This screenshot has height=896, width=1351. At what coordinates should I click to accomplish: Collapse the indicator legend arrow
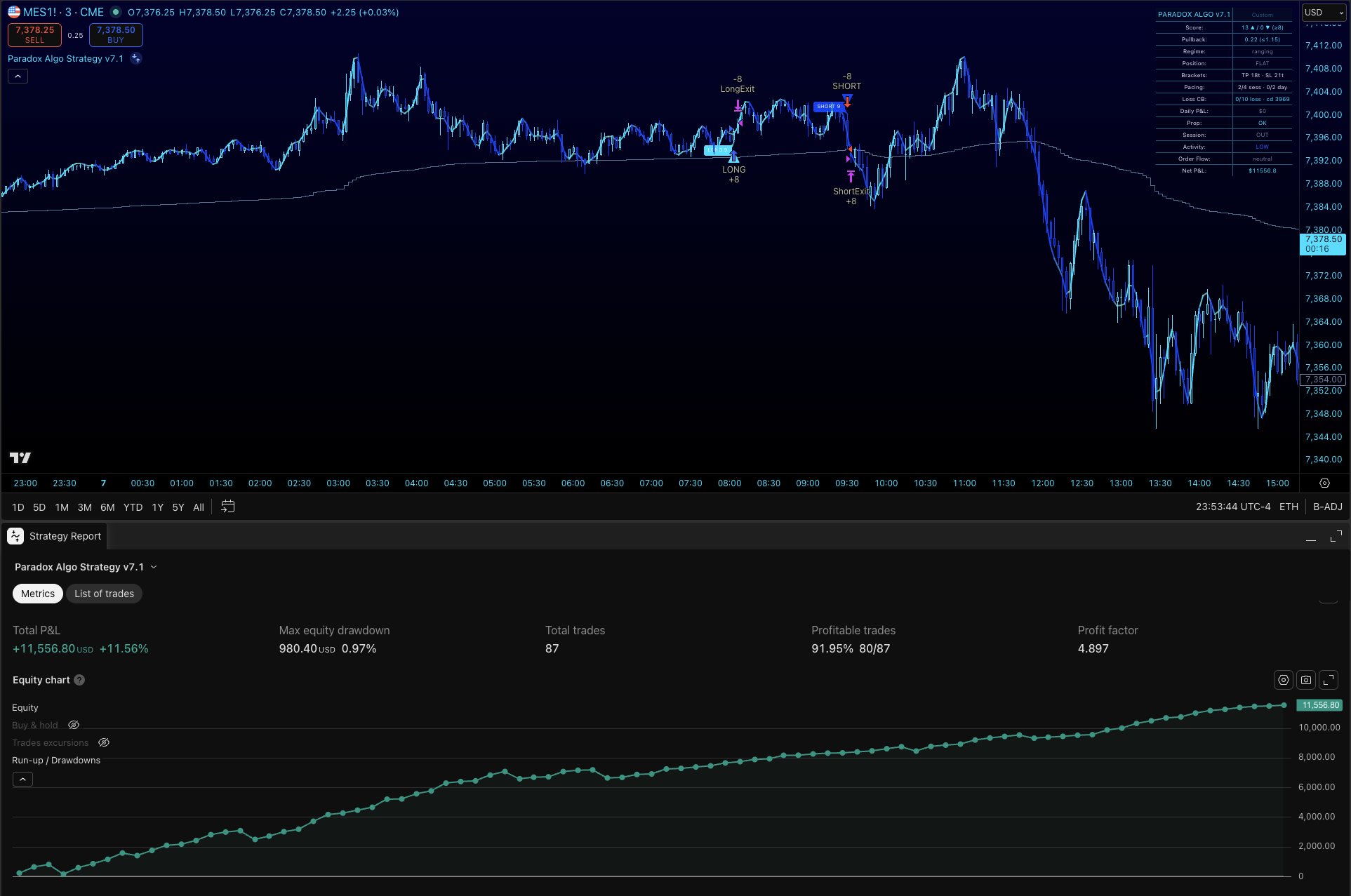(x=18, y=76)
